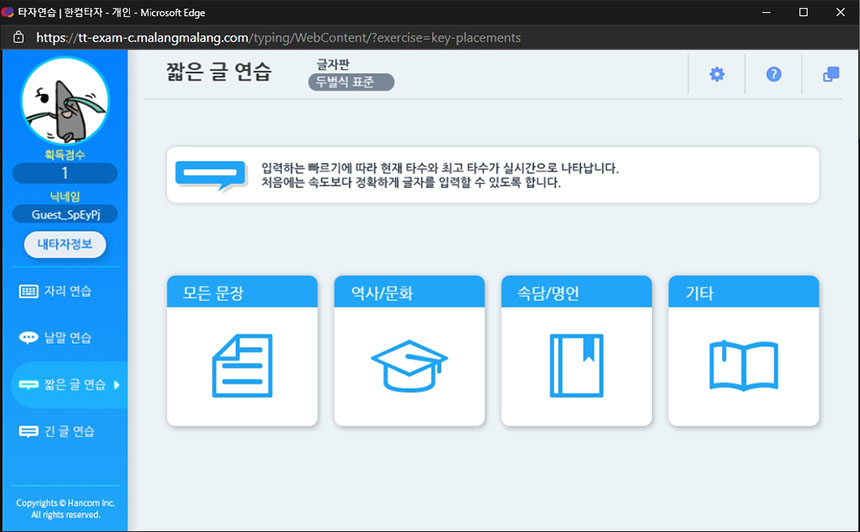This screenshot has width=860, height=532.
Task: Click the bookmarked book icon
Action: pos(576,365)
